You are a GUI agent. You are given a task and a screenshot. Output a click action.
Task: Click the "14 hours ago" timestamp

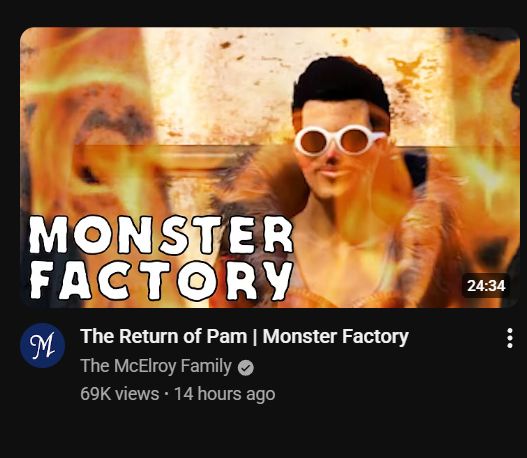[x=225, y=393]
